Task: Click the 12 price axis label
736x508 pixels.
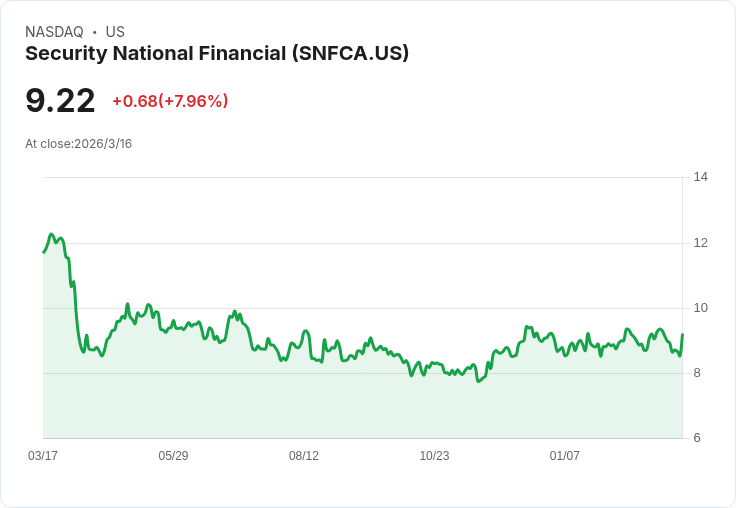Action: point(700,243)
